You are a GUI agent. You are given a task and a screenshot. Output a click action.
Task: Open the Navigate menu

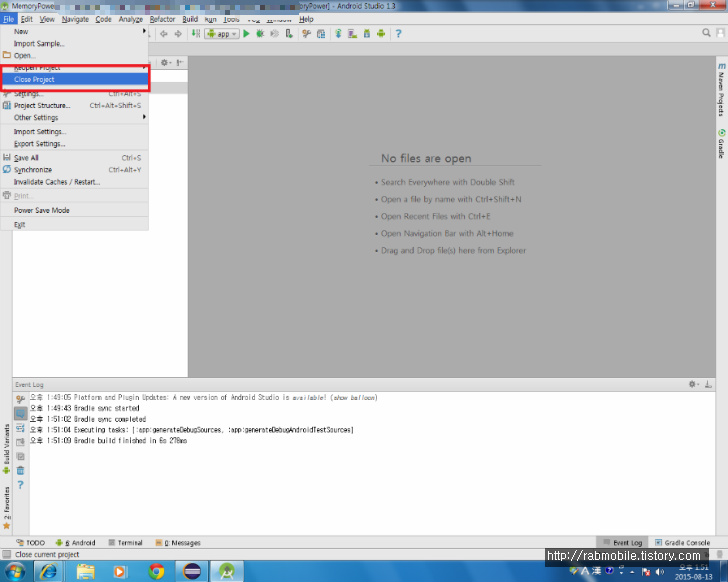(75, 19)
